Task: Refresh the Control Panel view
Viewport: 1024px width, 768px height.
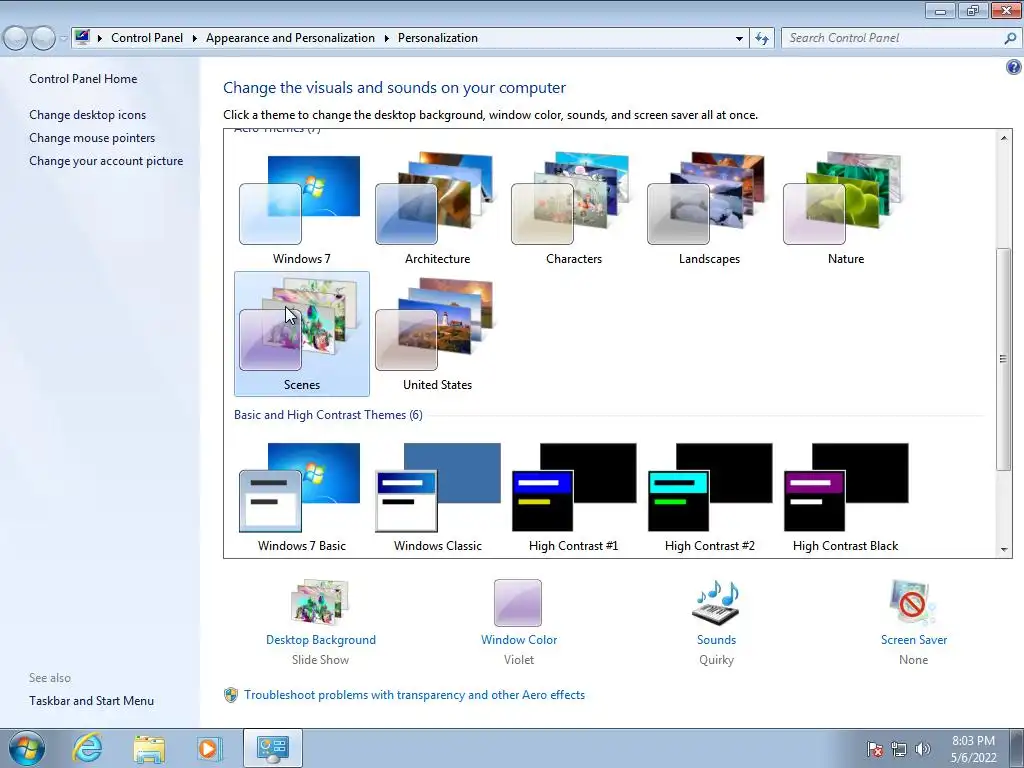Action: (x=761, y=38)
